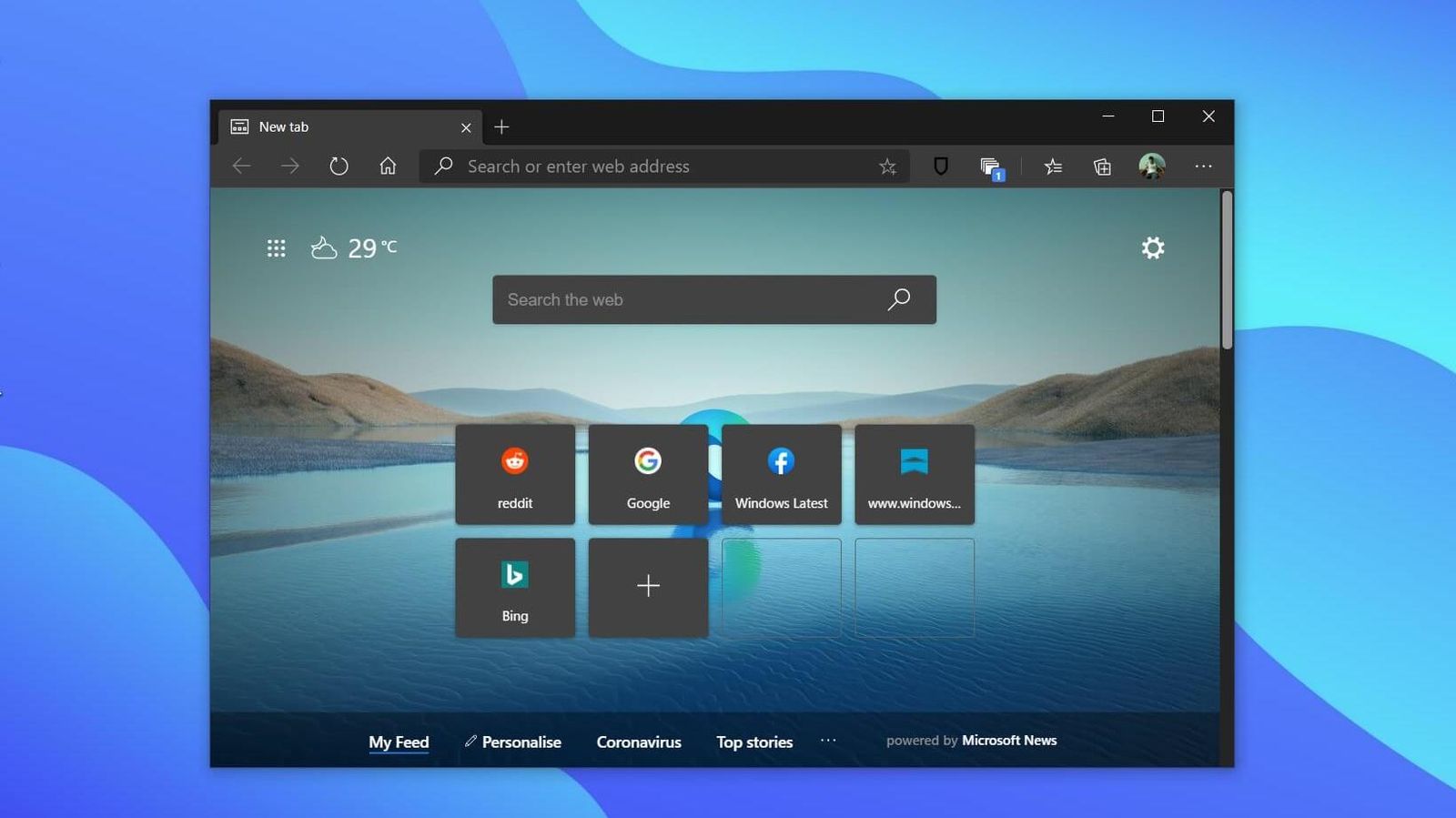The height and width of the screenshot is (818, 1456).
Task: Open the Collections icon
Action: tap(1102, 167)
